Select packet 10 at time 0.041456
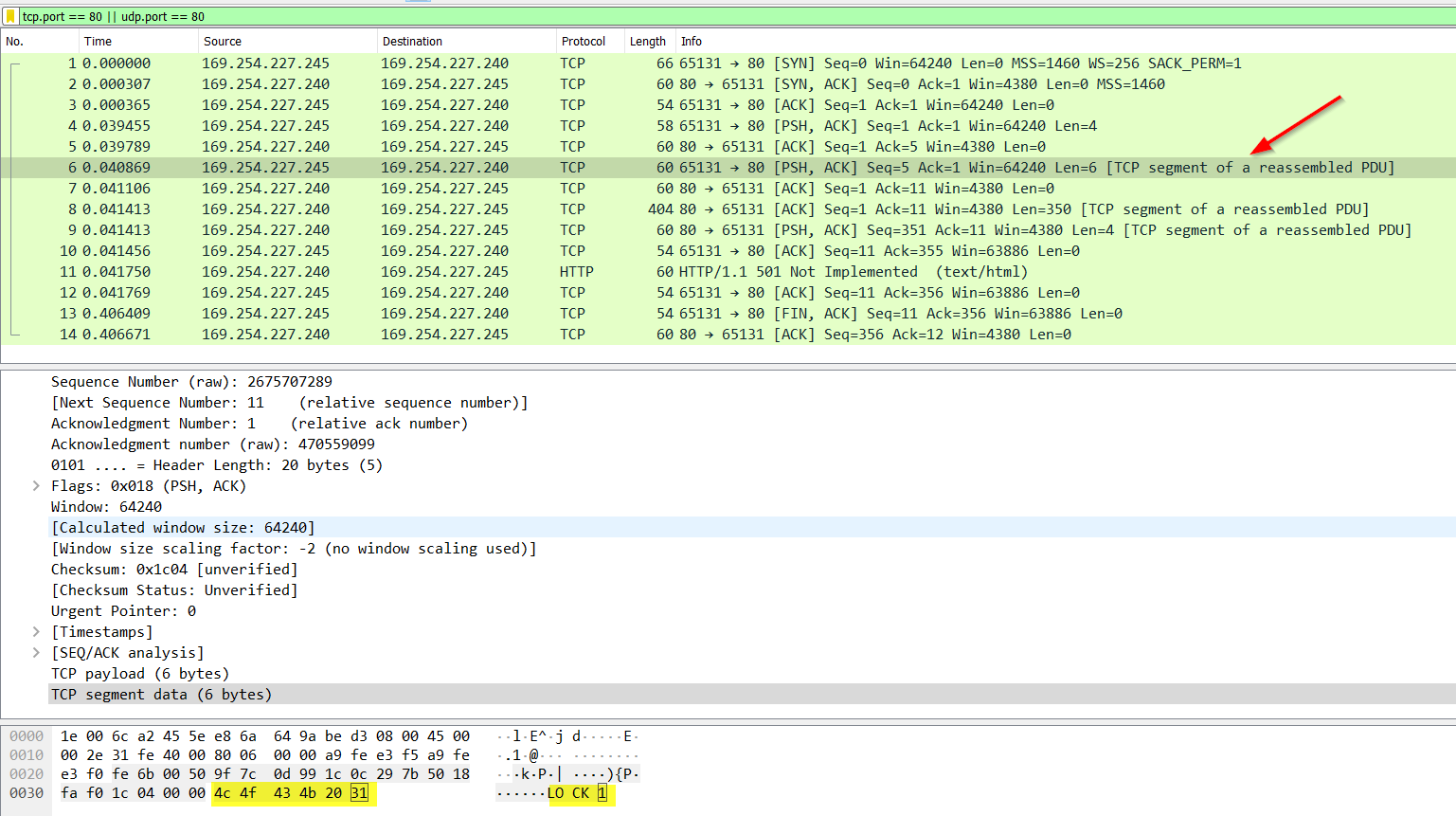1456x816 pixels. 728,251
